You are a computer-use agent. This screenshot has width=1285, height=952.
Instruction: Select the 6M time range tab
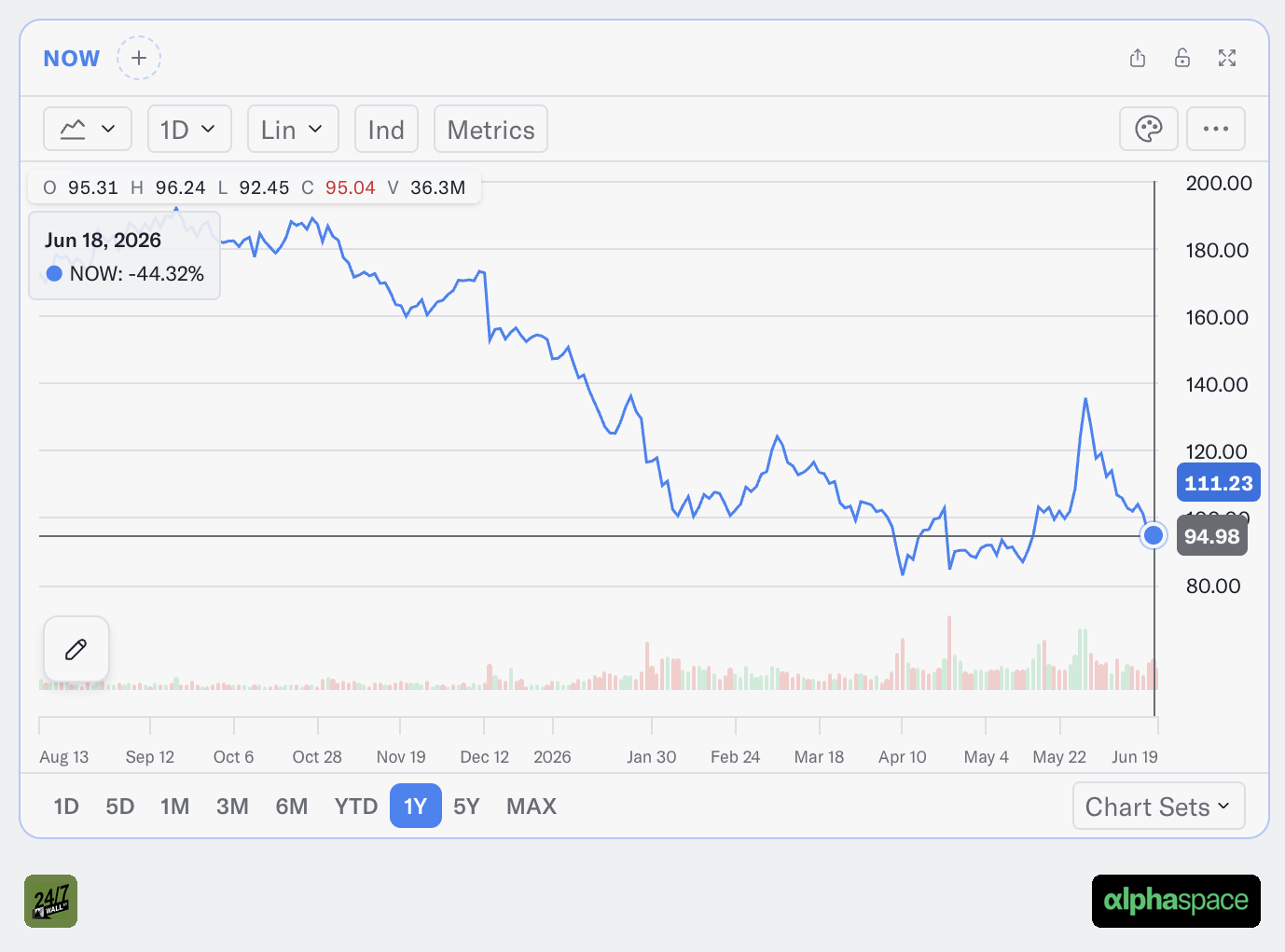292,807
